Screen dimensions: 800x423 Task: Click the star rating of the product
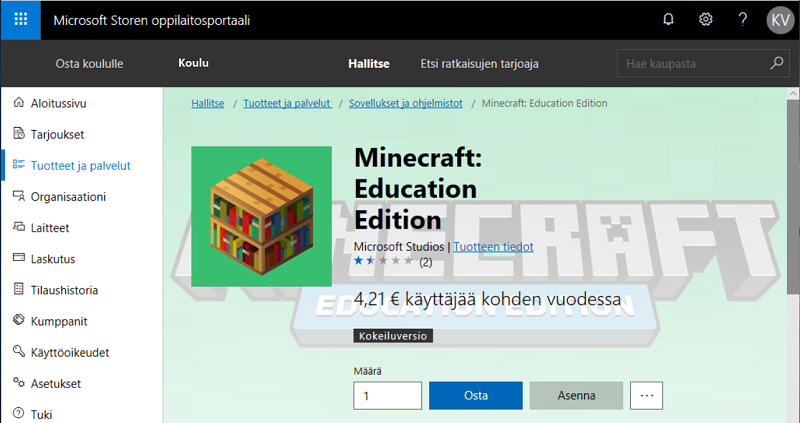(x=384, y=261)
